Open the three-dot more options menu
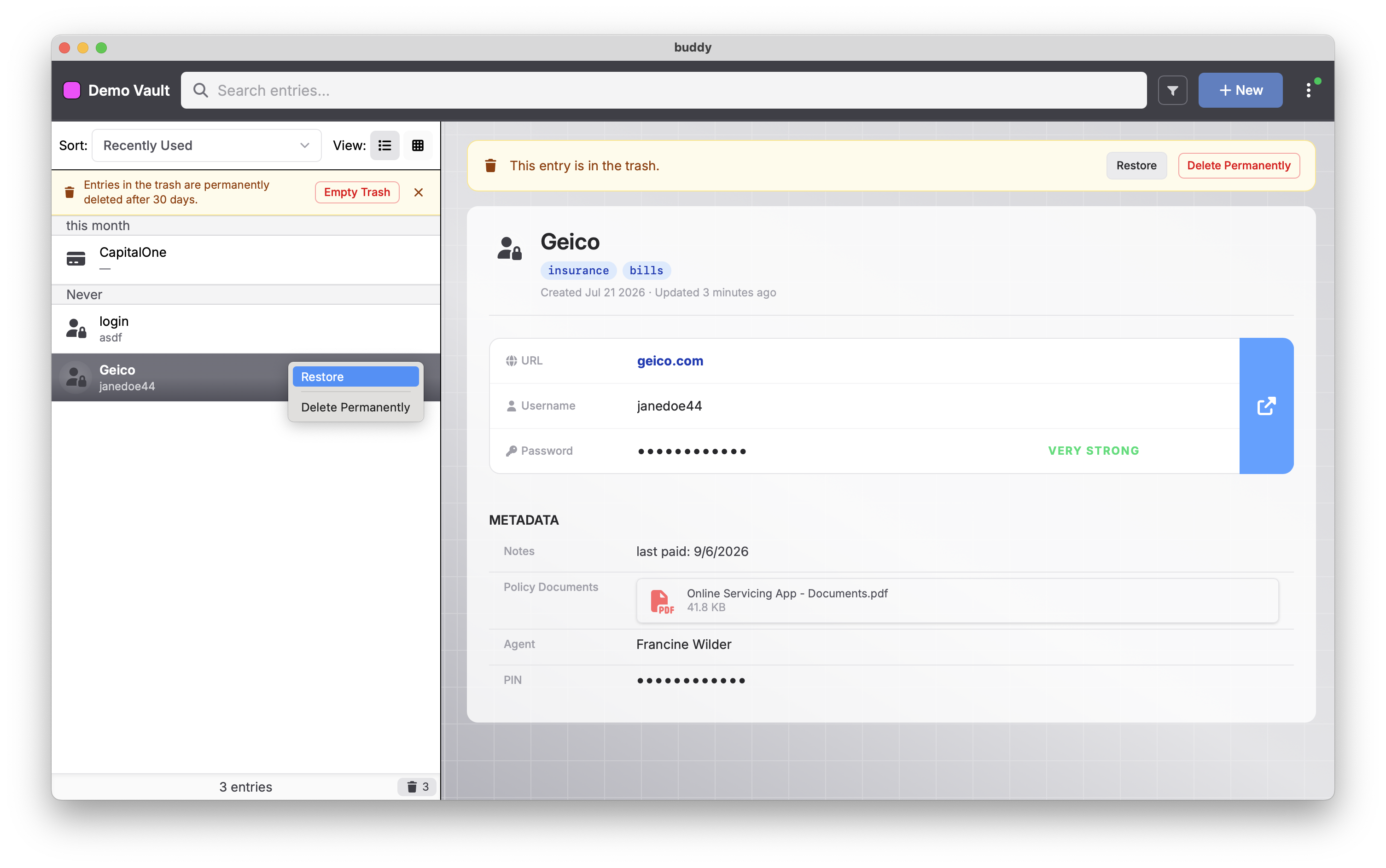 [1309, 90]
